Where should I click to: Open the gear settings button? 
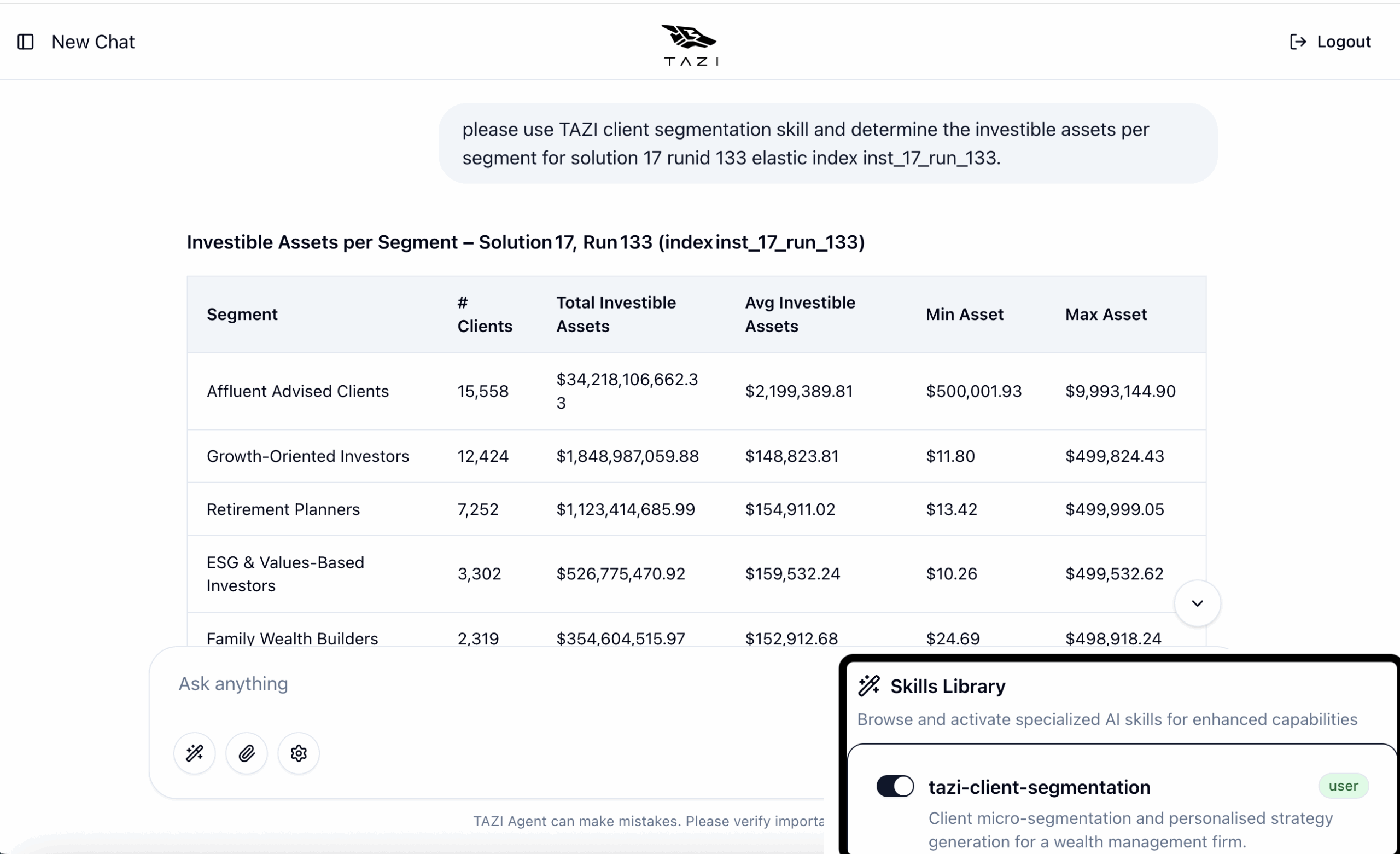298,753
